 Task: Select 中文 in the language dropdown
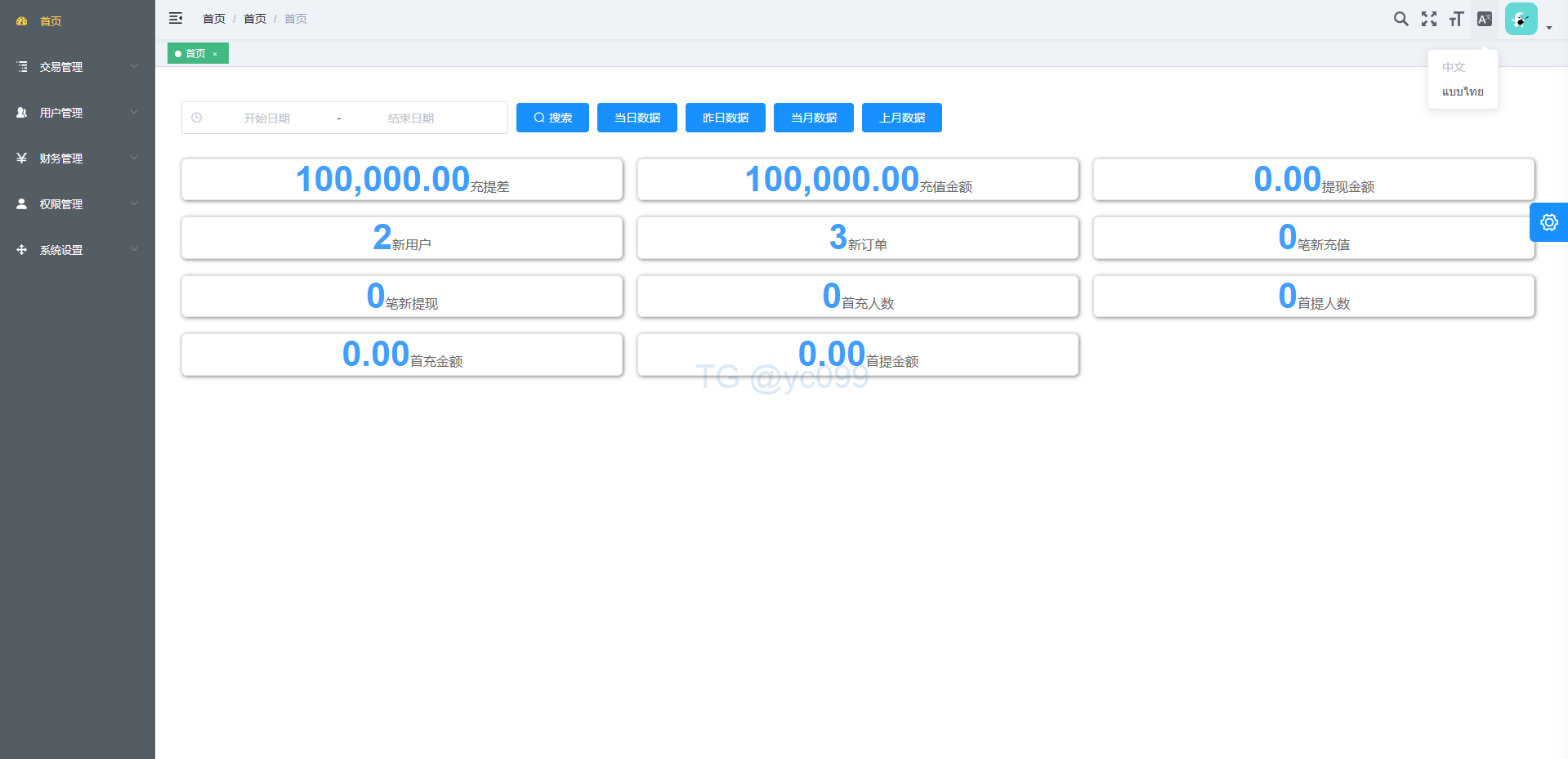[1454, 67]
